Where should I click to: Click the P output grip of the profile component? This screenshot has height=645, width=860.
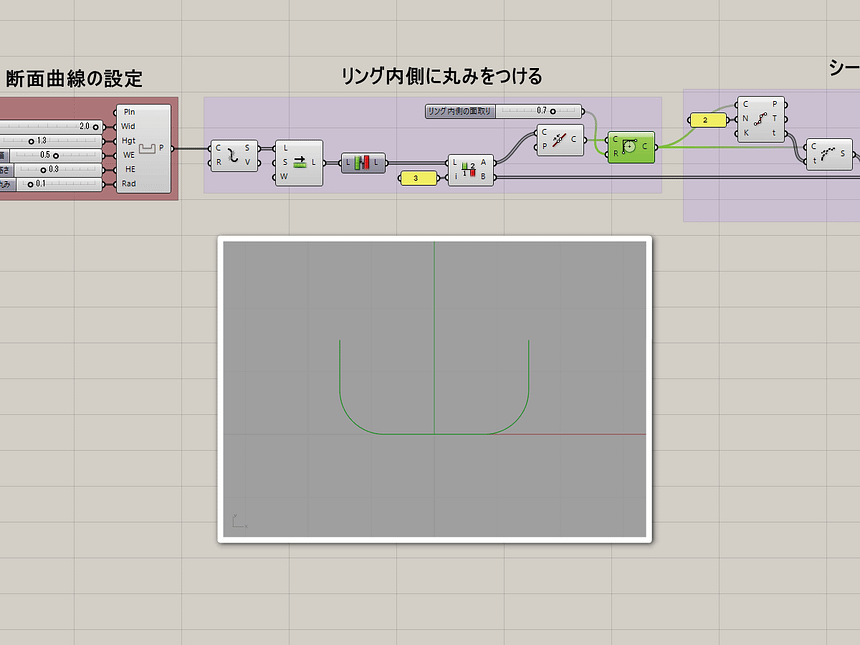[x=172, y=147]
